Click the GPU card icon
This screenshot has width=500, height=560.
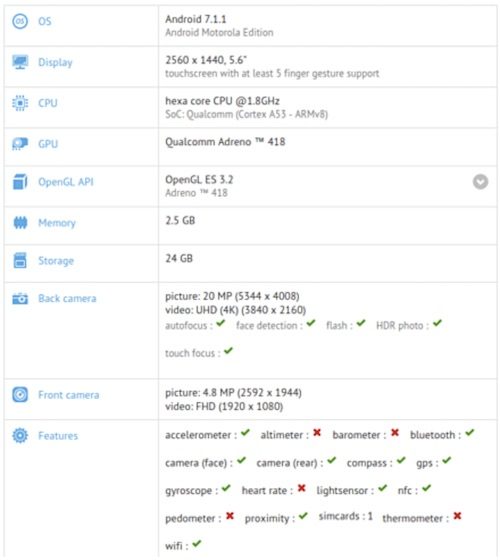pos(20,144)
